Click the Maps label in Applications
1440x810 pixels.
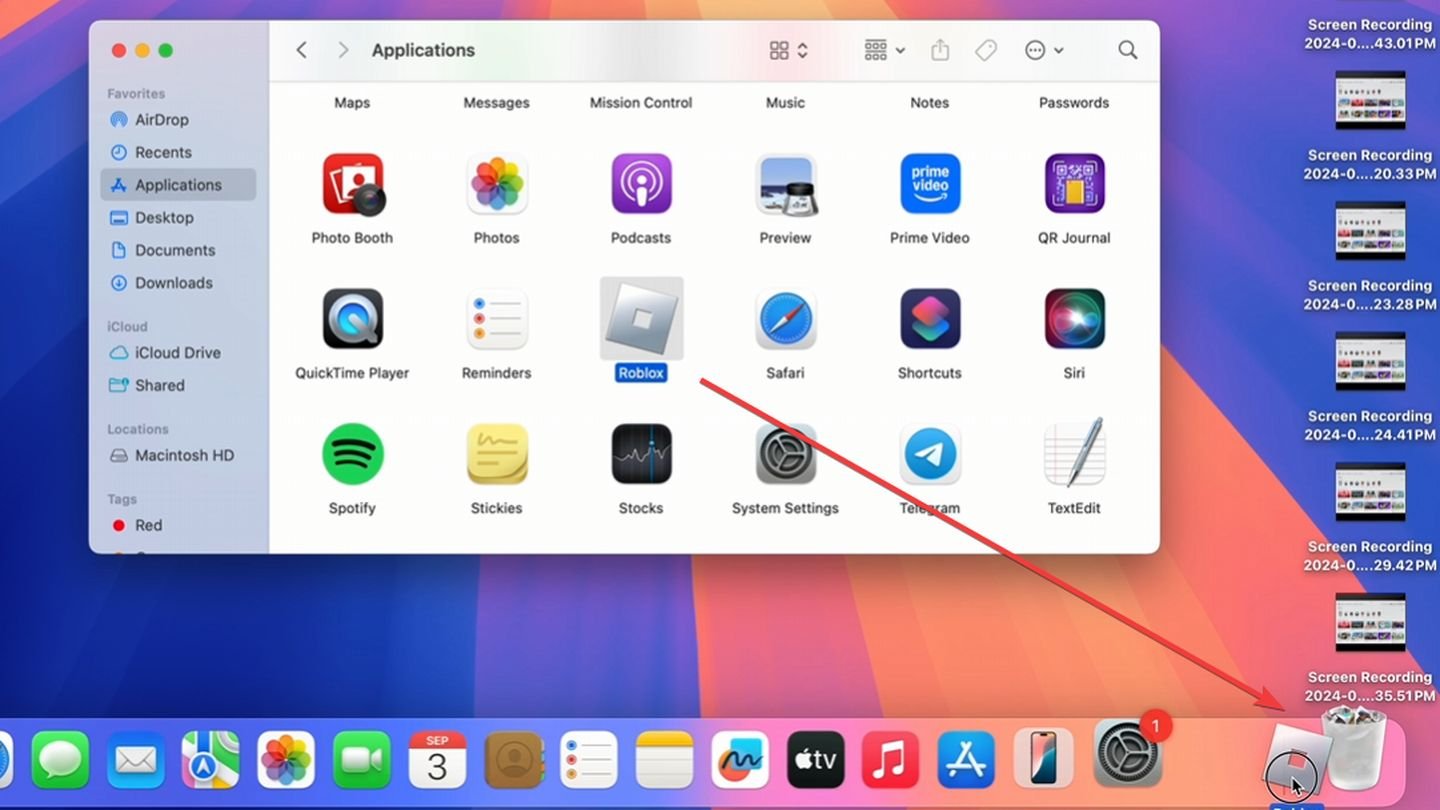pyautogui.click(x=352, y=102)
